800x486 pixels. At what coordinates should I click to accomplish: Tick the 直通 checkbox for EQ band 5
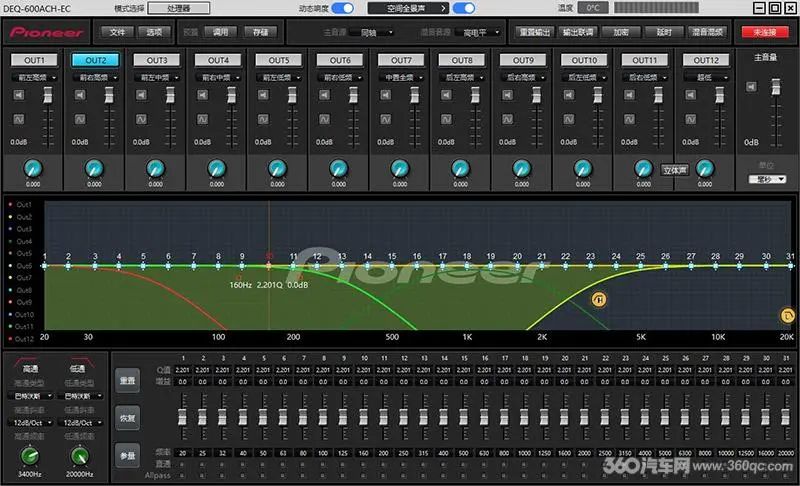coord(263,465)
